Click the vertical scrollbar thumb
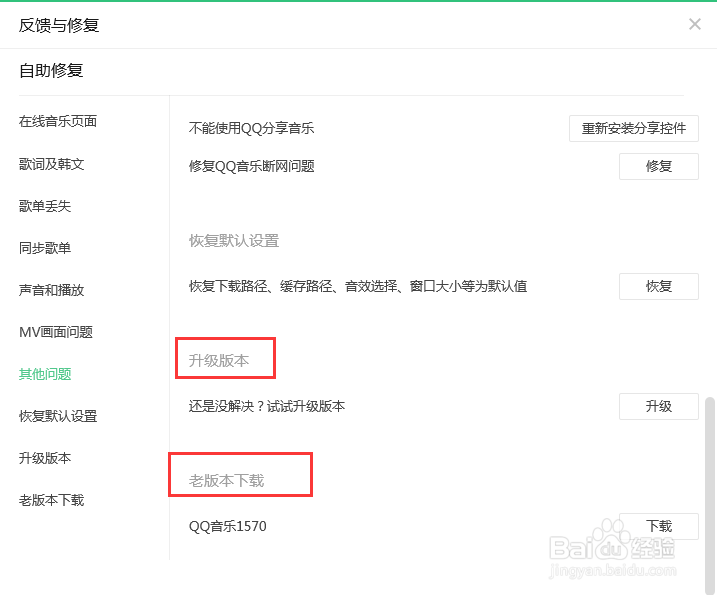Image resolution: width=717 pixels, height=595 pixels. point(710,495)
